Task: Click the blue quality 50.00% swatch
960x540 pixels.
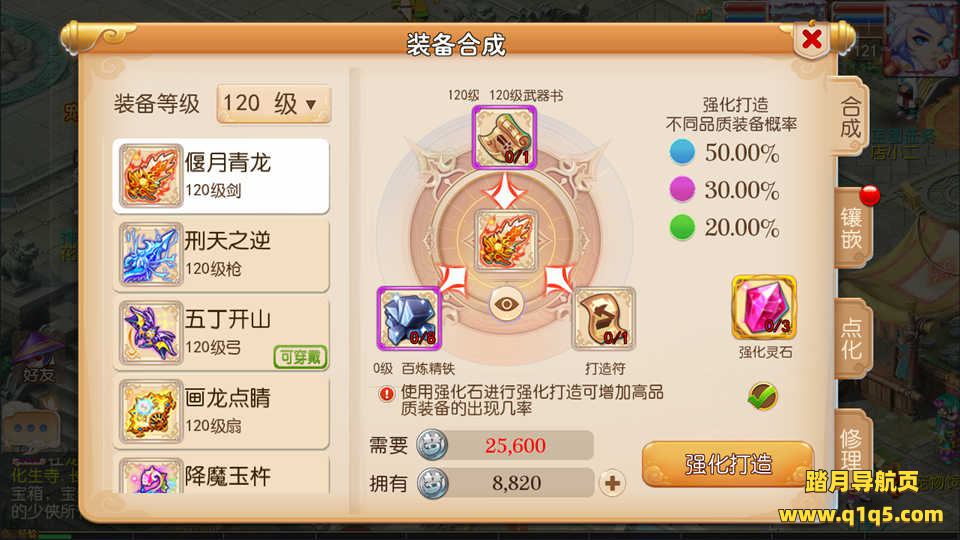Action: pyautogui.click(x=682, y=152)
